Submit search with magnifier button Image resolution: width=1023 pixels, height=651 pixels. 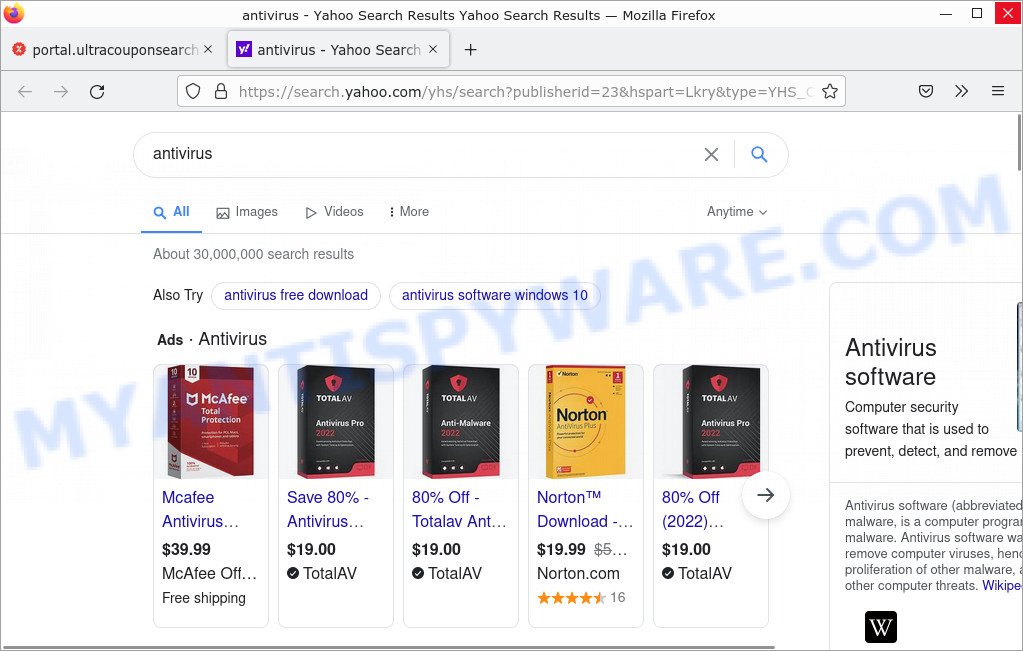[x=759, y=155]
